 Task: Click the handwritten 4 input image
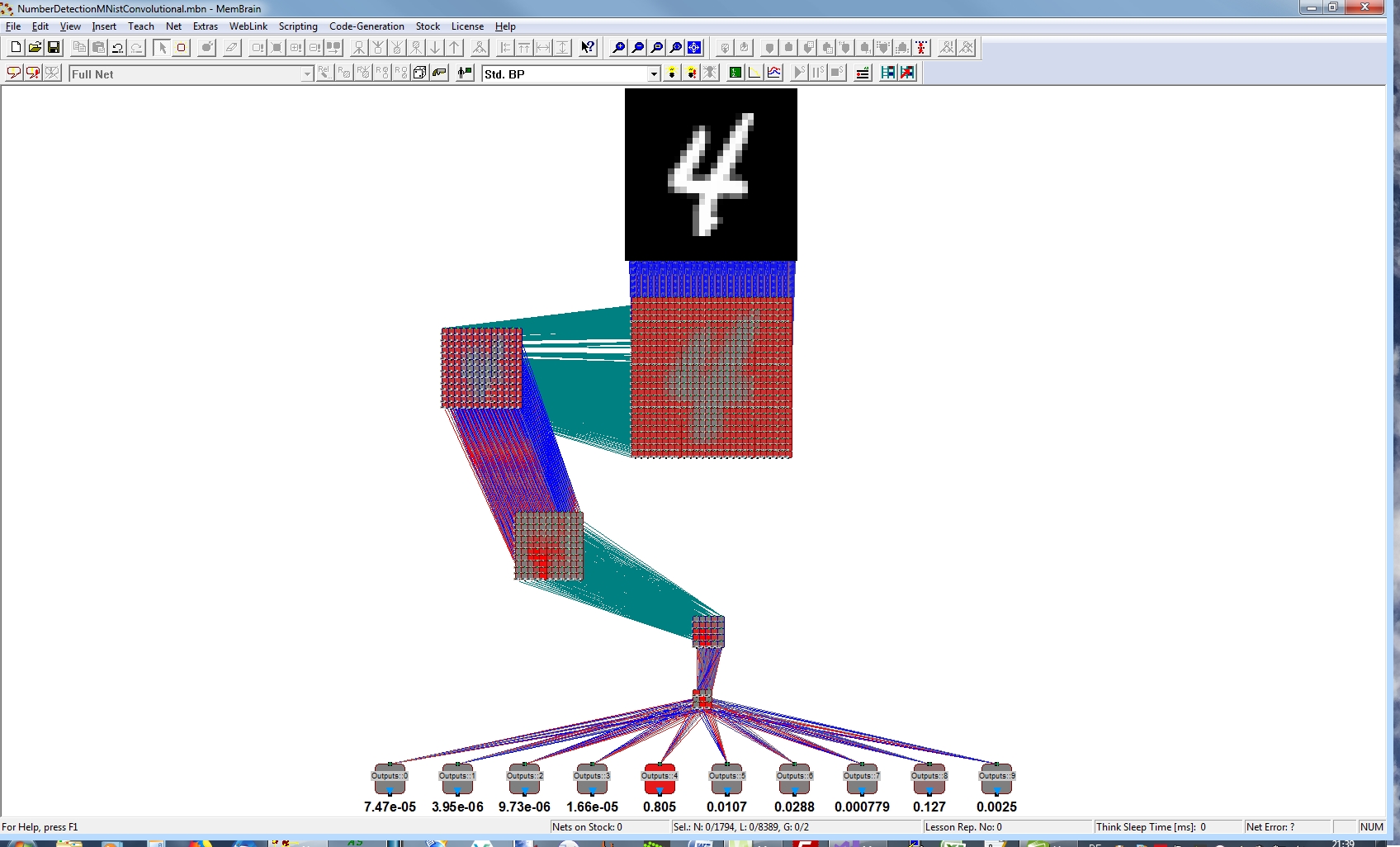711,174
